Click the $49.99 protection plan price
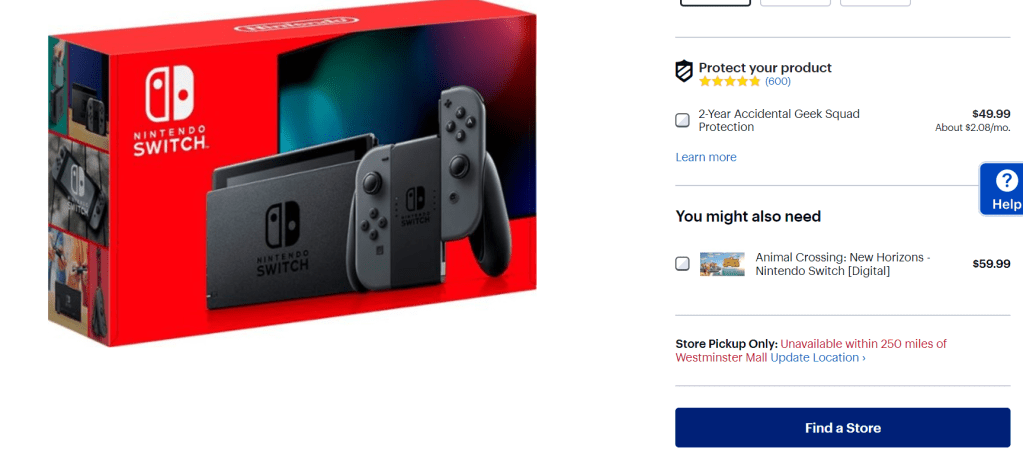1023x451 pixels. 991,114
